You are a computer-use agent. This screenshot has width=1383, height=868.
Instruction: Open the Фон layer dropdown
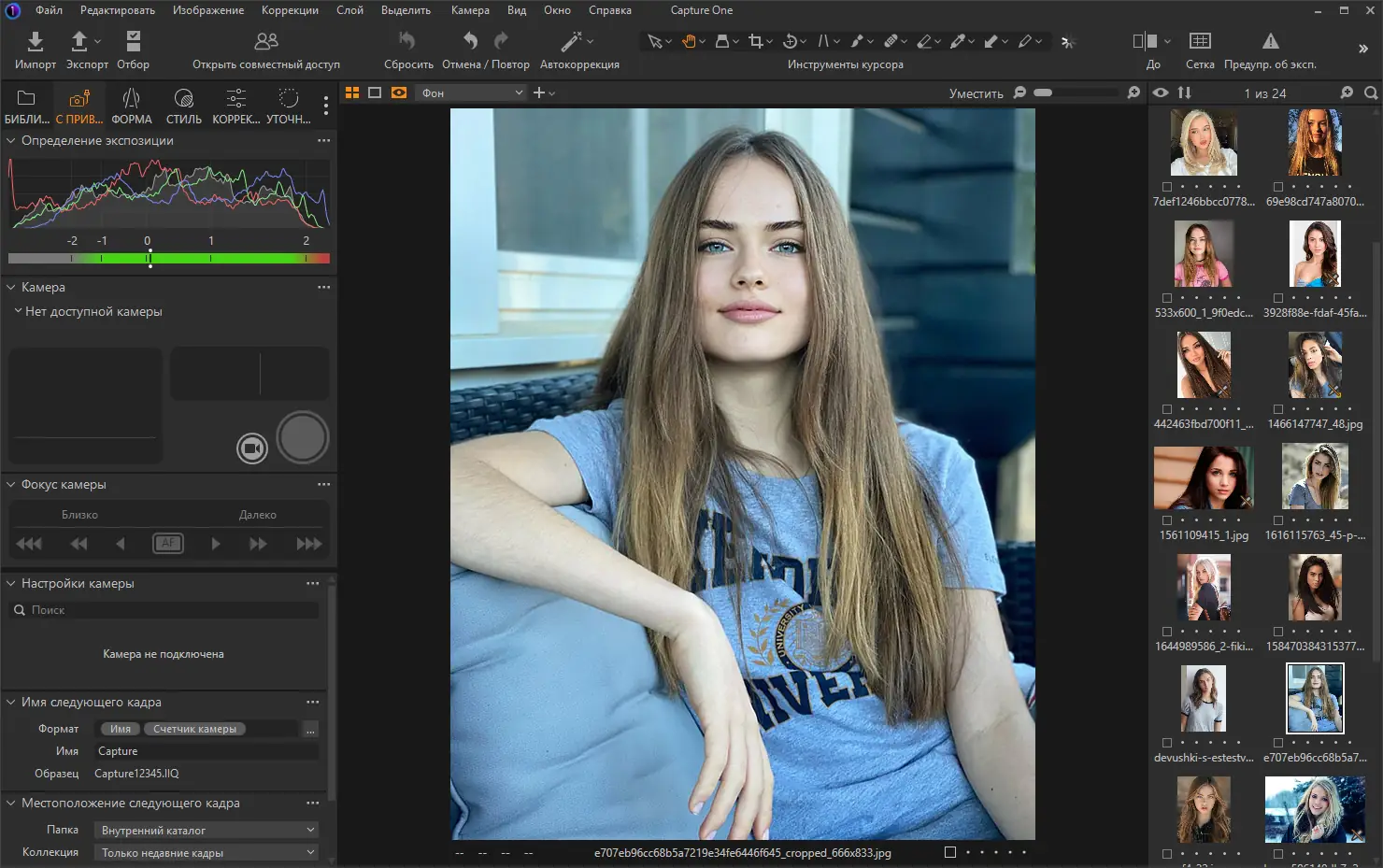click(473, 92)
